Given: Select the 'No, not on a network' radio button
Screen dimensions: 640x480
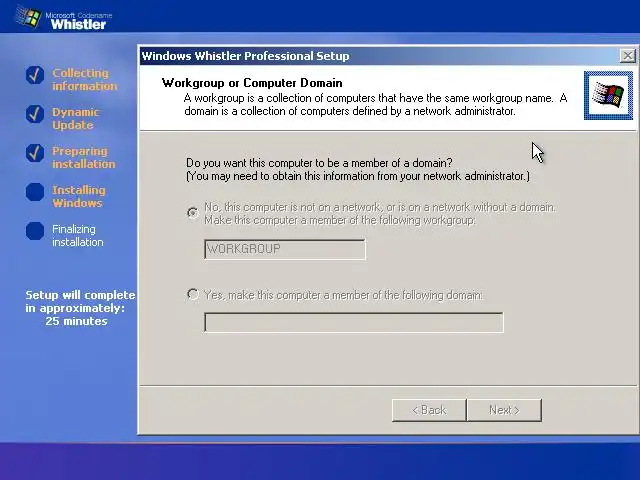Looking at the screenshot, I should pyautogui.click(x=193, y=213).
